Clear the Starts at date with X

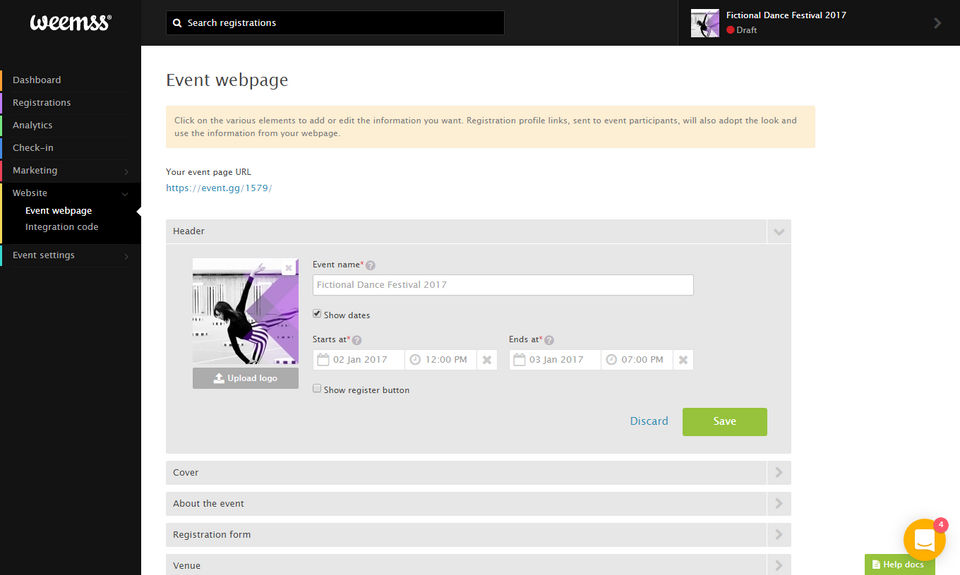point(487,360)
